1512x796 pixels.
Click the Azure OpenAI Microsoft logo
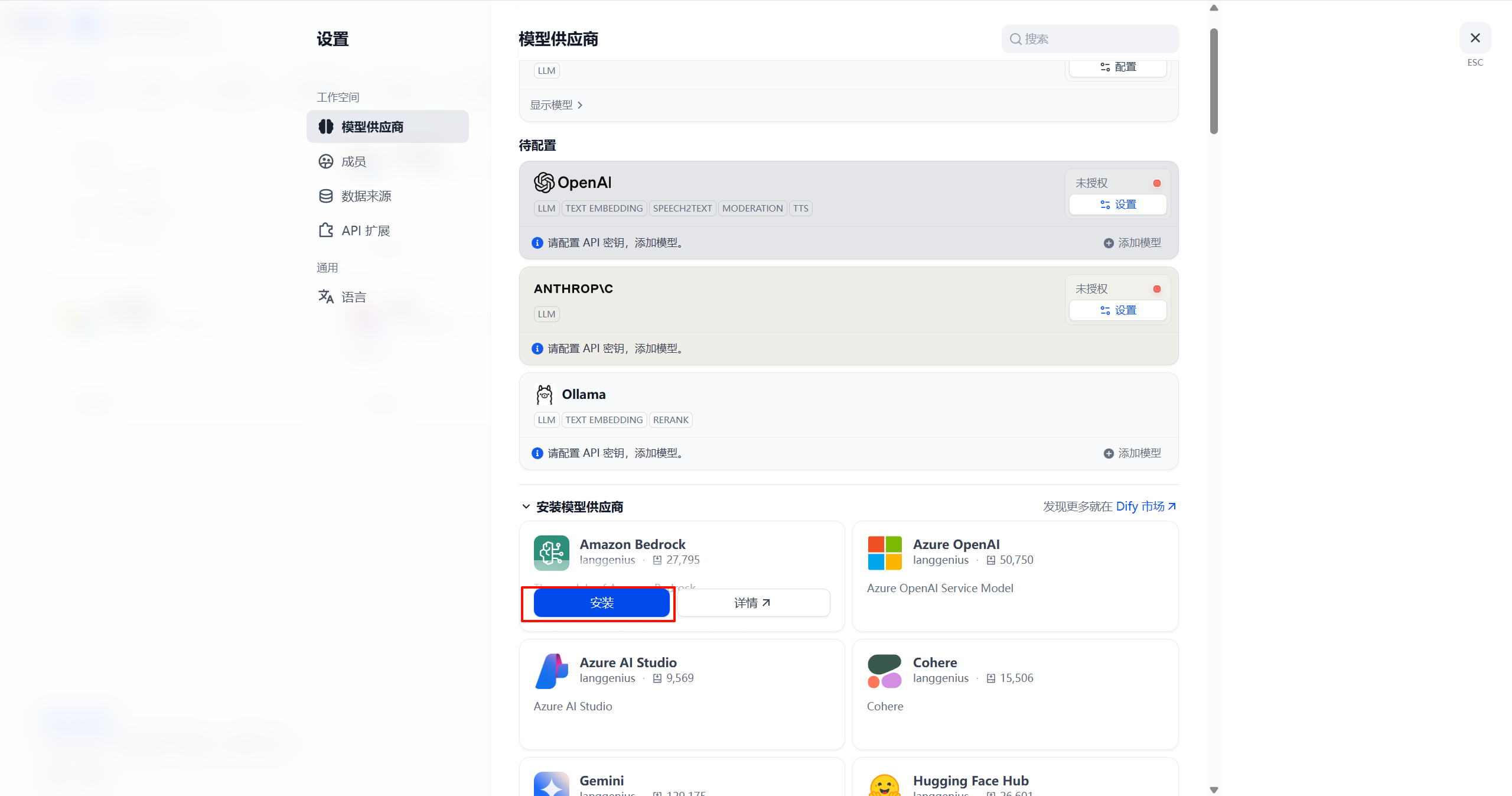[x=884, y=553]
